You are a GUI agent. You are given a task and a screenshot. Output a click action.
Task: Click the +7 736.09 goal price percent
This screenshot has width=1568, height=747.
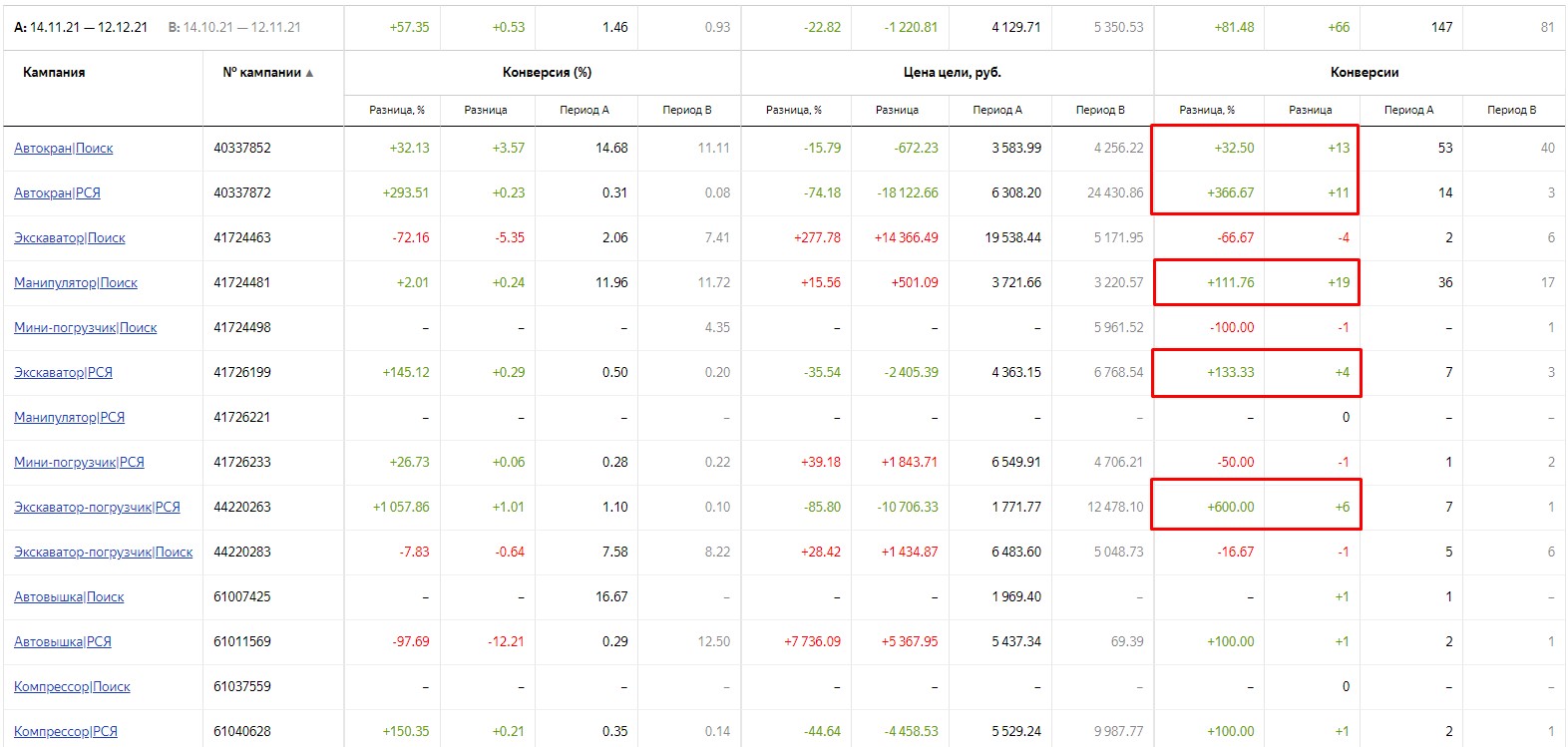tap(812, 641)
